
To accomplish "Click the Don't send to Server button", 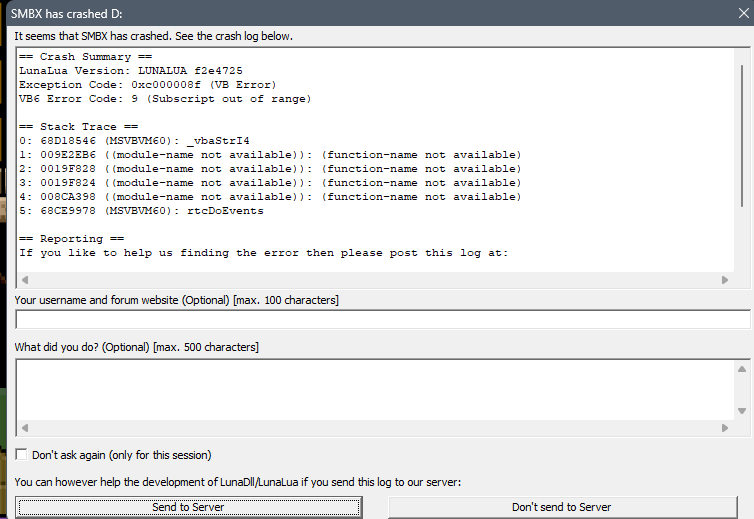I will click(562, 507).
